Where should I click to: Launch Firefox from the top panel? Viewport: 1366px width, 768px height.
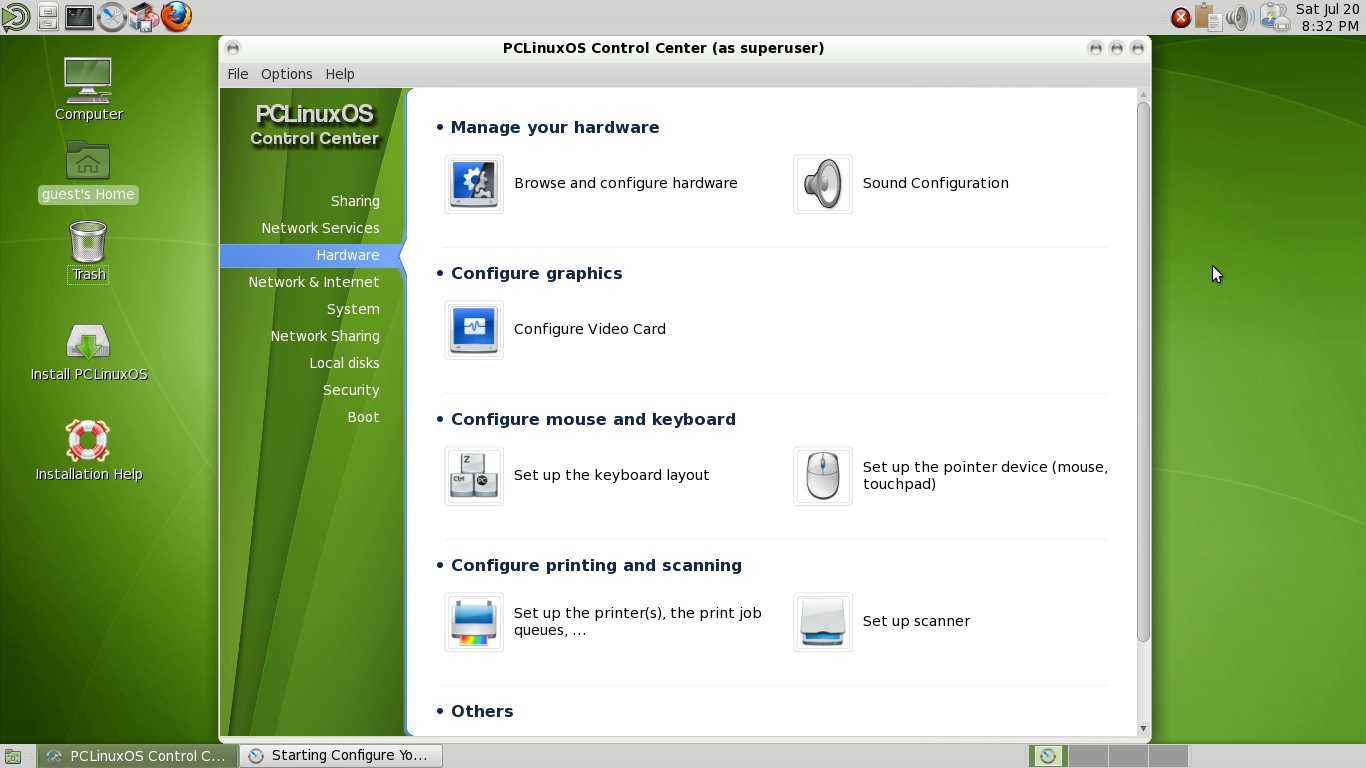(176, 16)
